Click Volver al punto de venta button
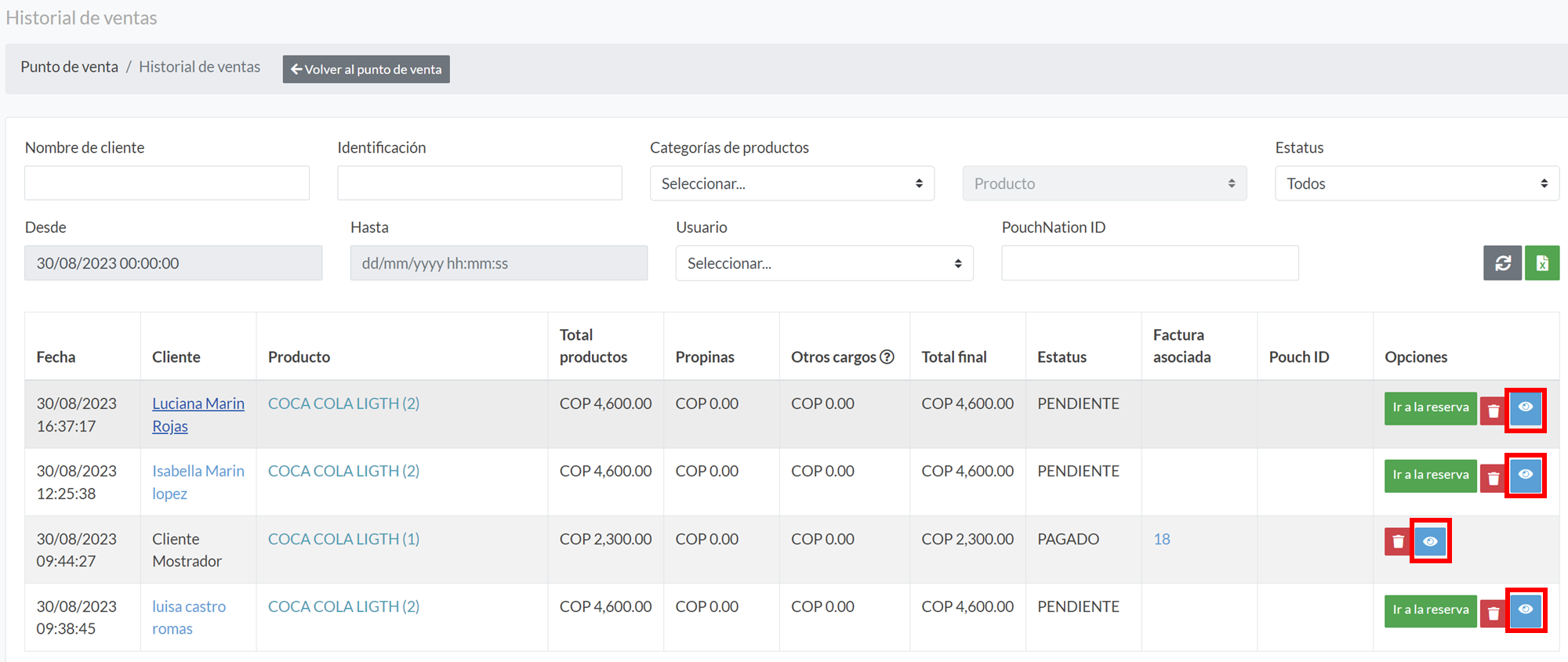The image size is (1568, 662). [x=366, y=69]
